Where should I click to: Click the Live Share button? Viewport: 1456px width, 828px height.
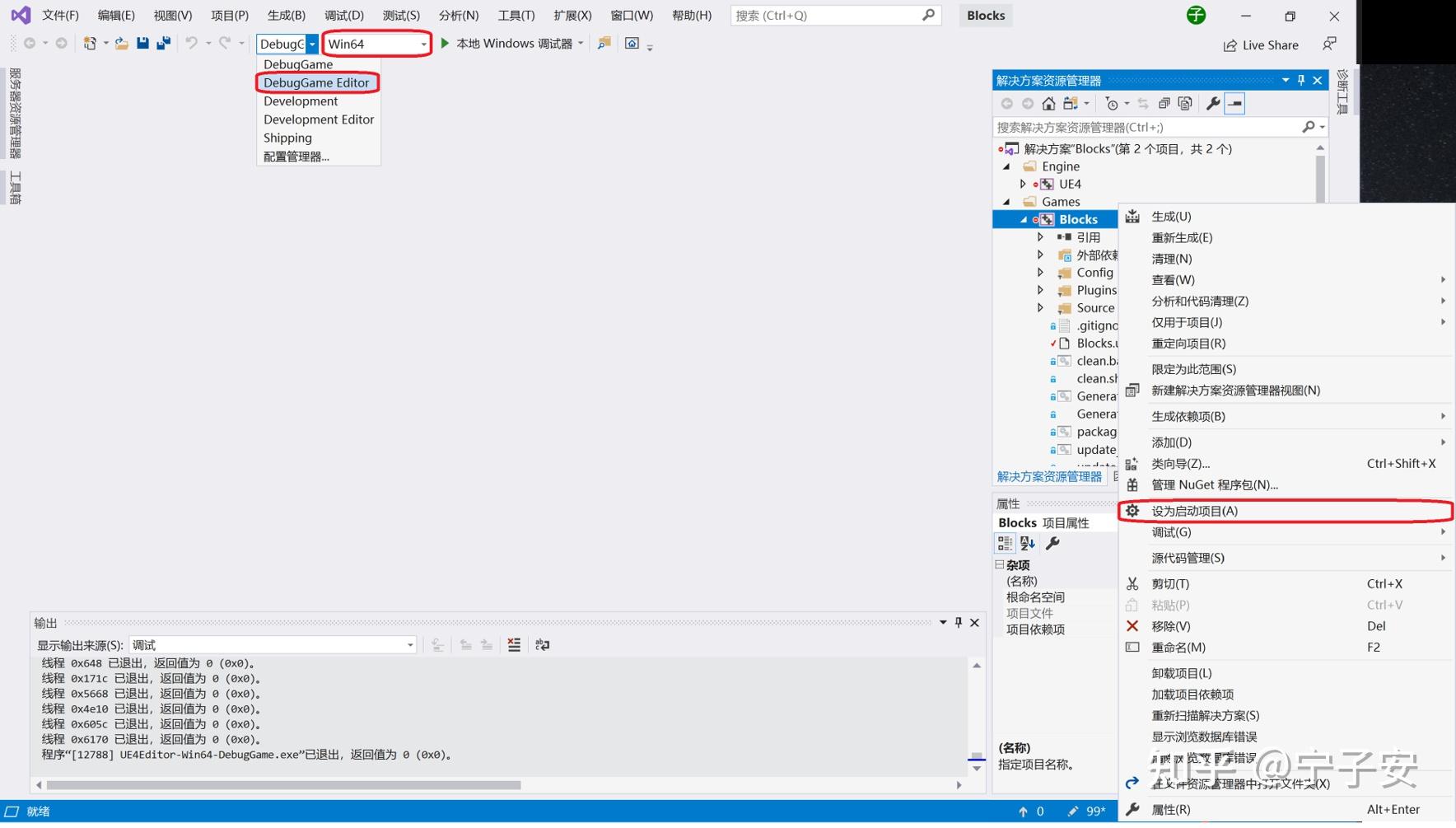1260,44
